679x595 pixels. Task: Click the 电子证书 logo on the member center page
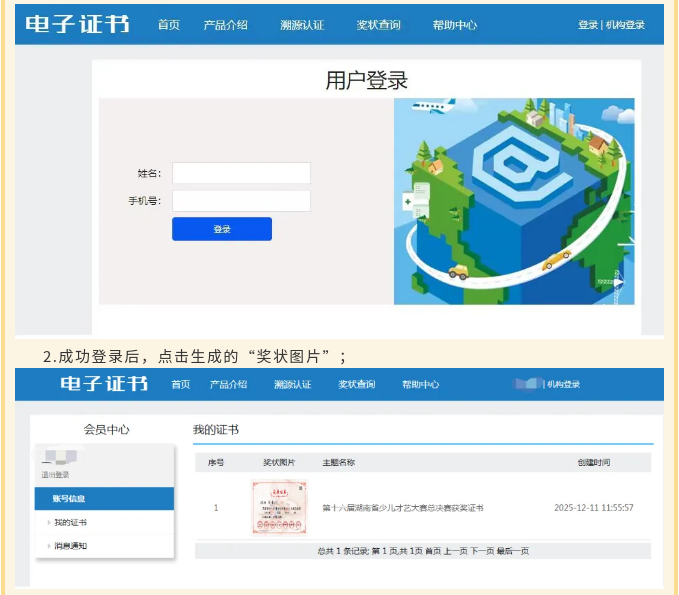[104, 384]
